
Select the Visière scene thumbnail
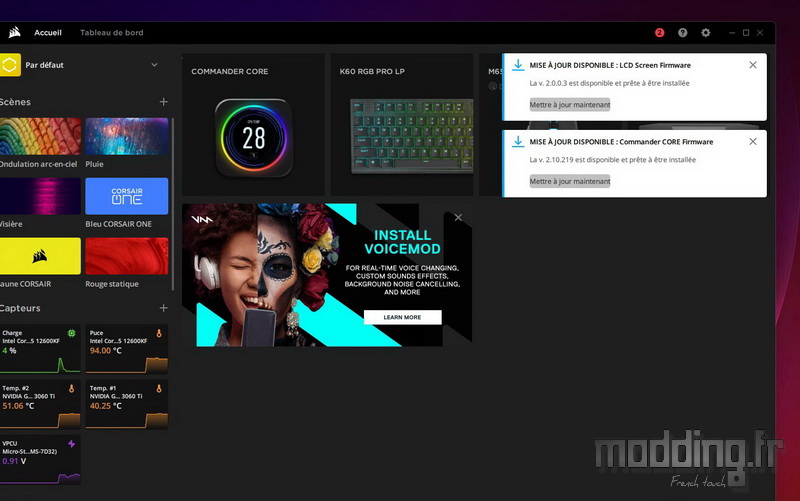click(x=40, y=196)
